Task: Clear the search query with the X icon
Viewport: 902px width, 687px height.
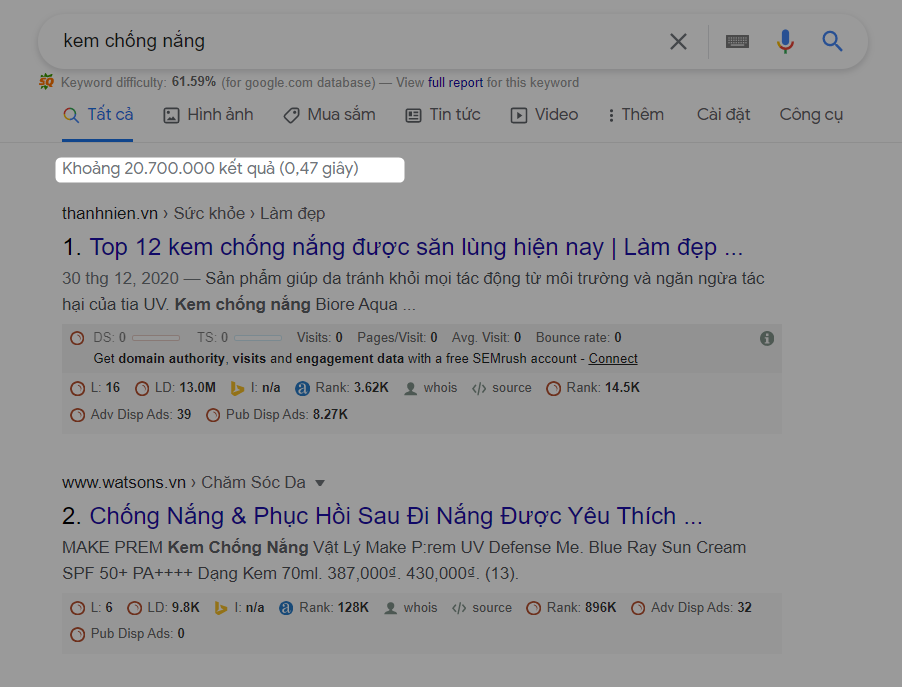Action: coord(678,41)
